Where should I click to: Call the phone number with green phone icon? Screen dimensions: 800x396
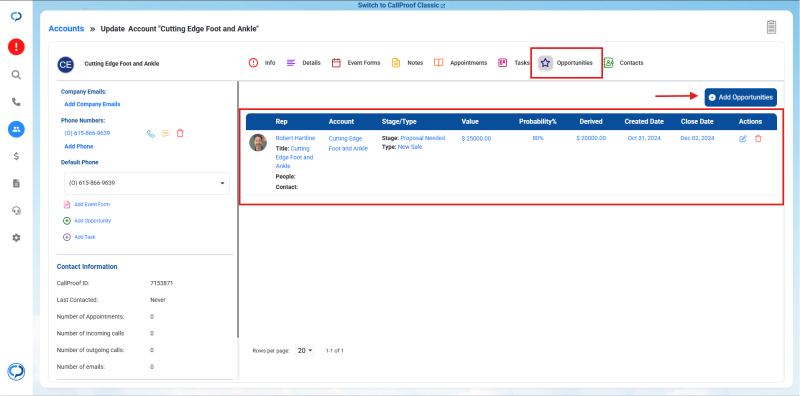(151, 134)
